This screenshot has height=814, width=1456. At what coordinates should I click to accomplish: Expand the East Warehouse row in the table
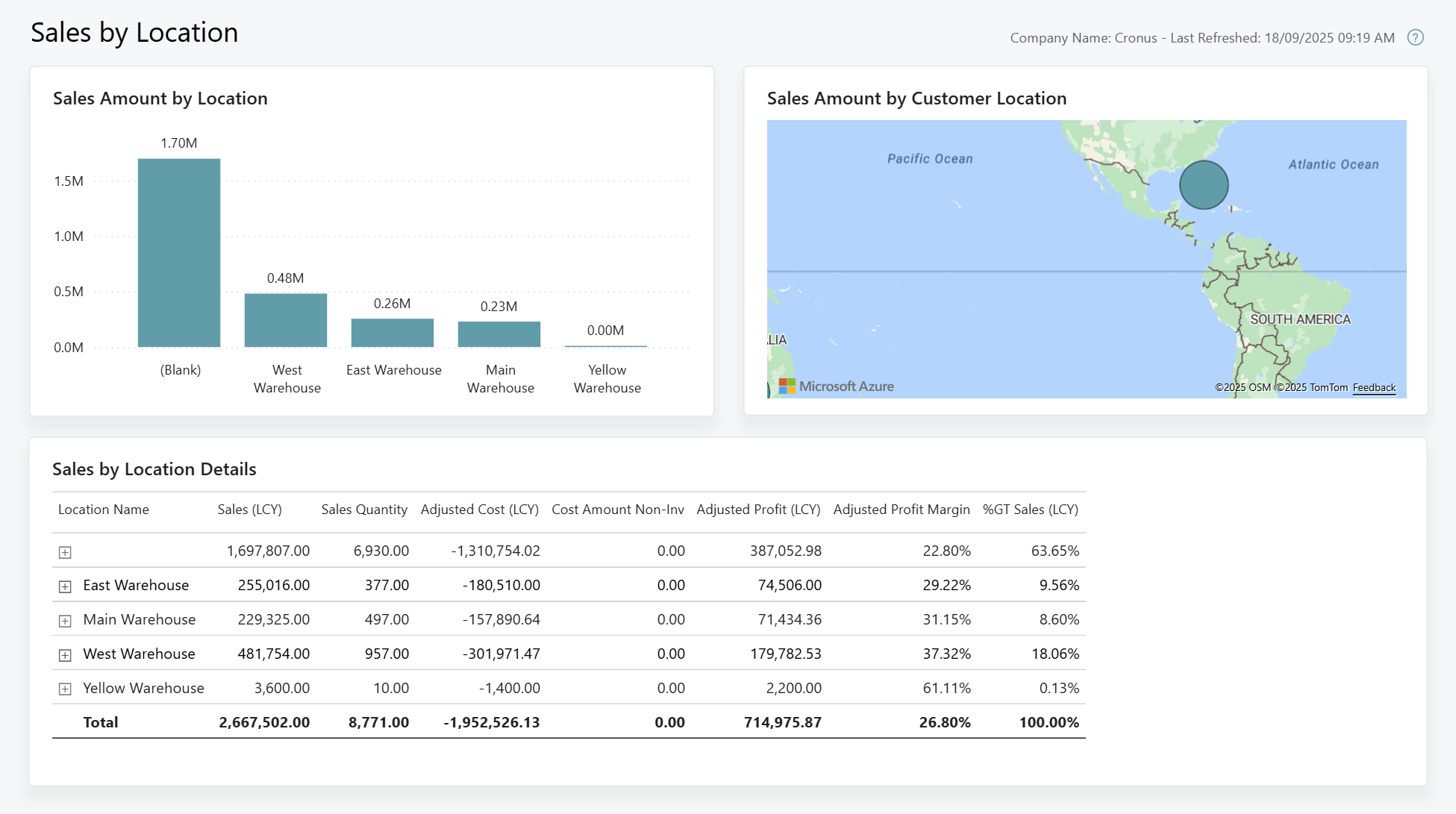(65, 586)
